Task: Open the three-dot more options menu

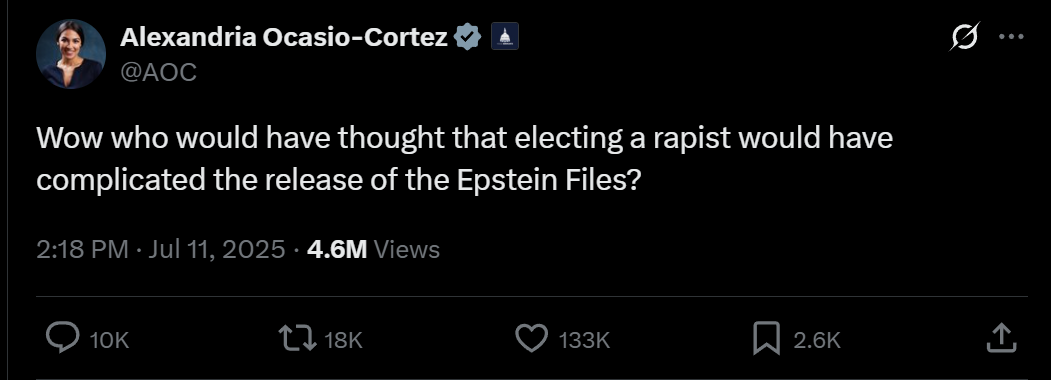Action: 1011,37
